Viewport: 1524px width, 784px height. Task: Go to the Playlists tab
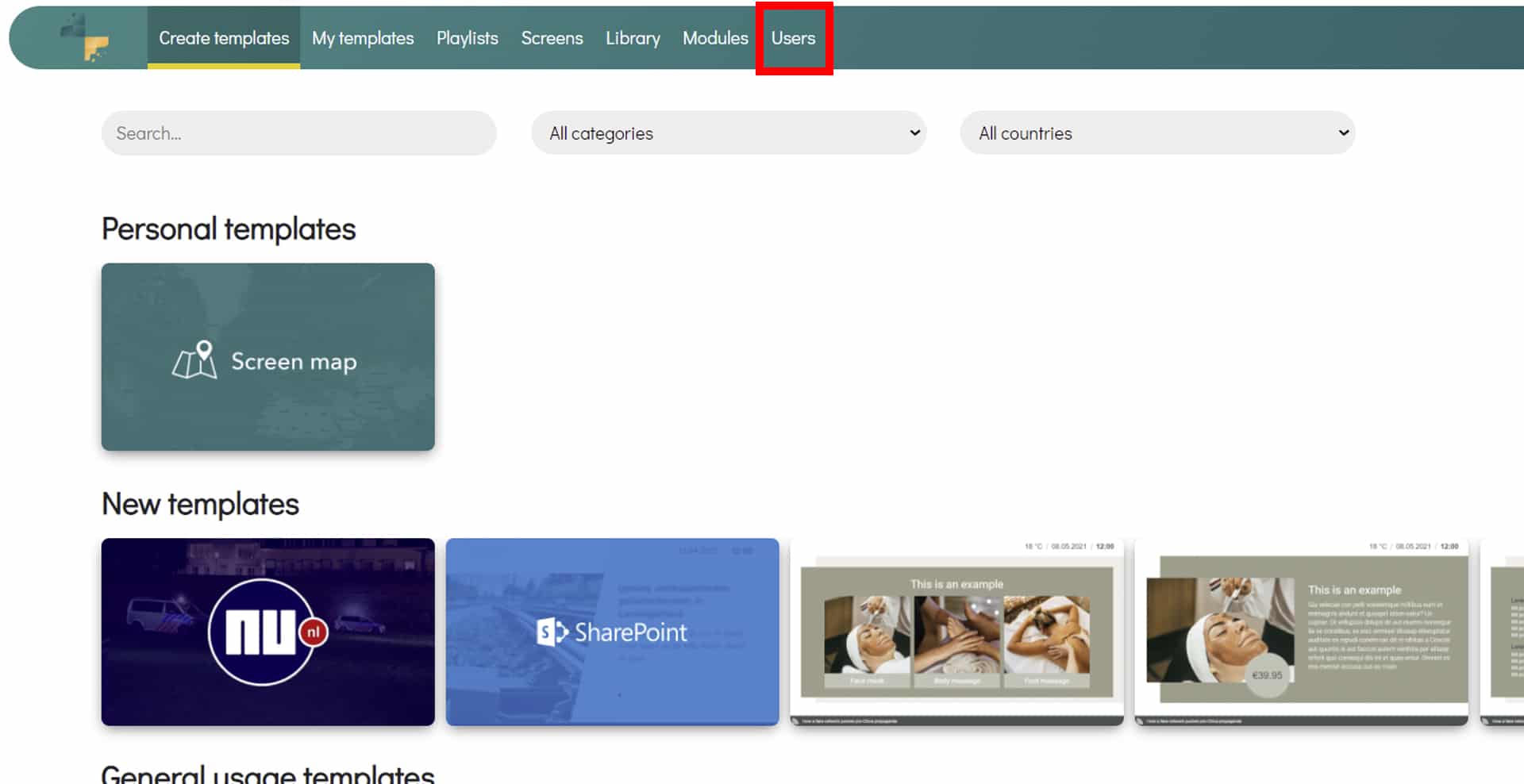click(x=468, y=38)
